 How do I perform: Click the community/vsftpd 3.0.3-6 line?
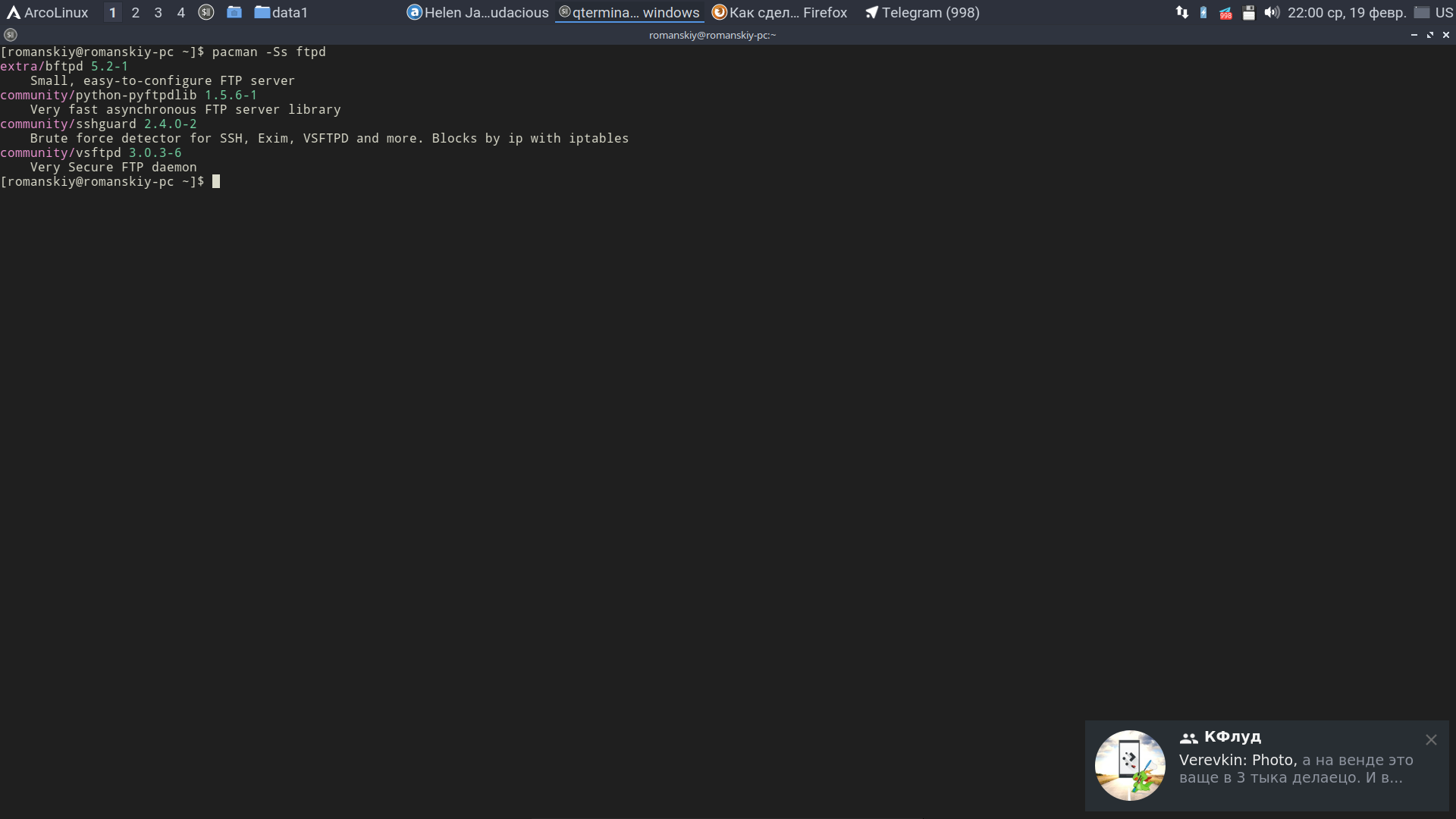coord(91,152)
